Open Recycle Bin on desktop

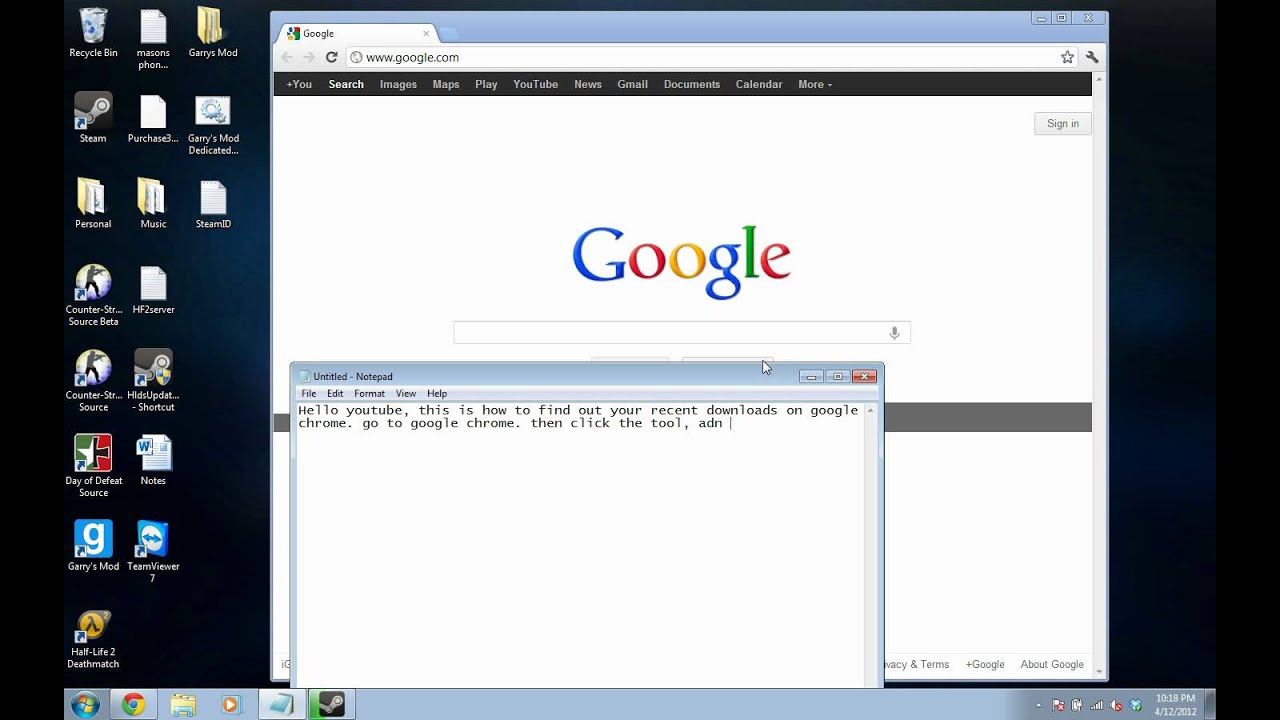click(93, 33)
